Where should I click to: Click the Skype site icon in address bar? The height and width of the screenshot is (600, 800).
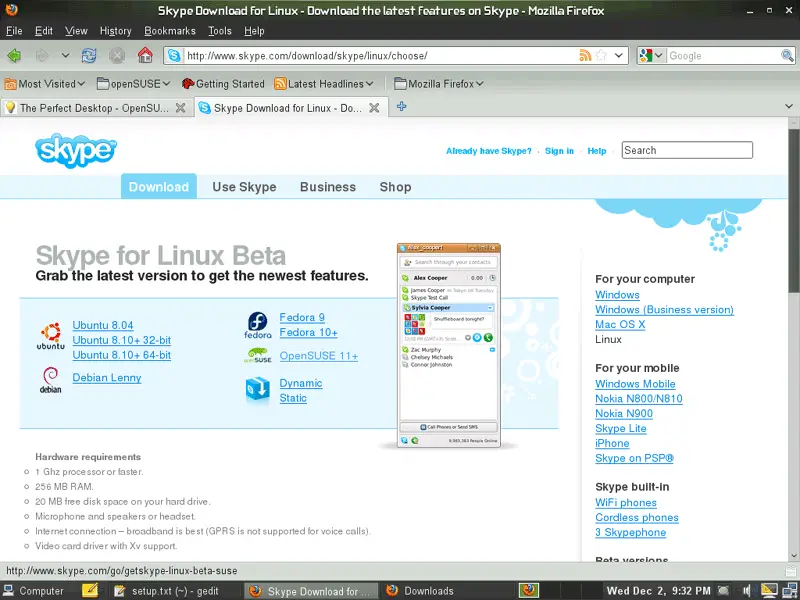pos(174,56)
